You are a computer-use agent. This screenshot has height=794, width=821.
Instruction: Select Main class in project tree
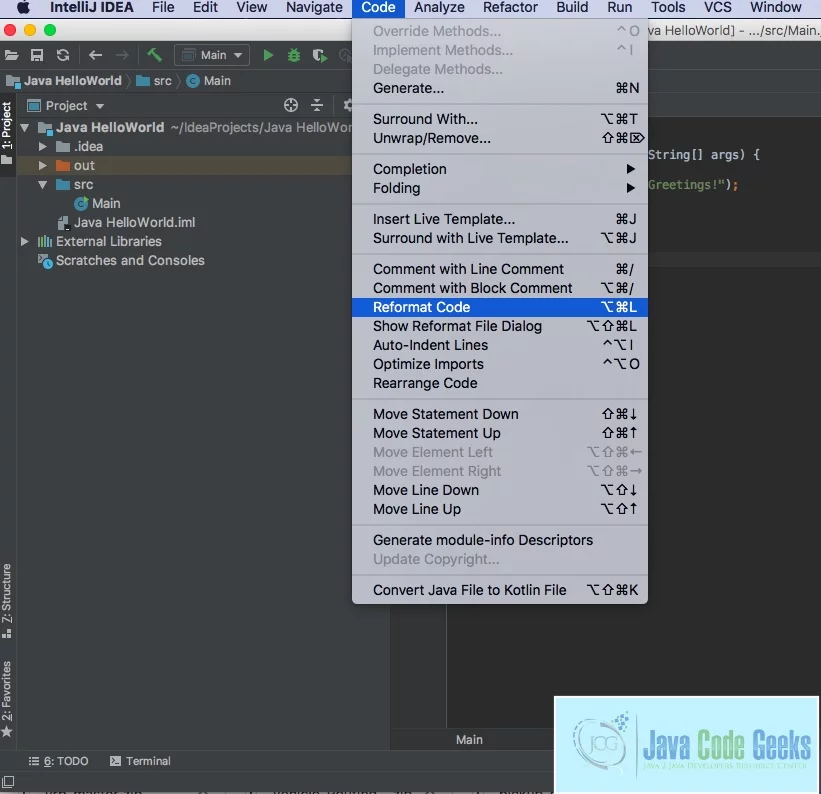[97, 203]
